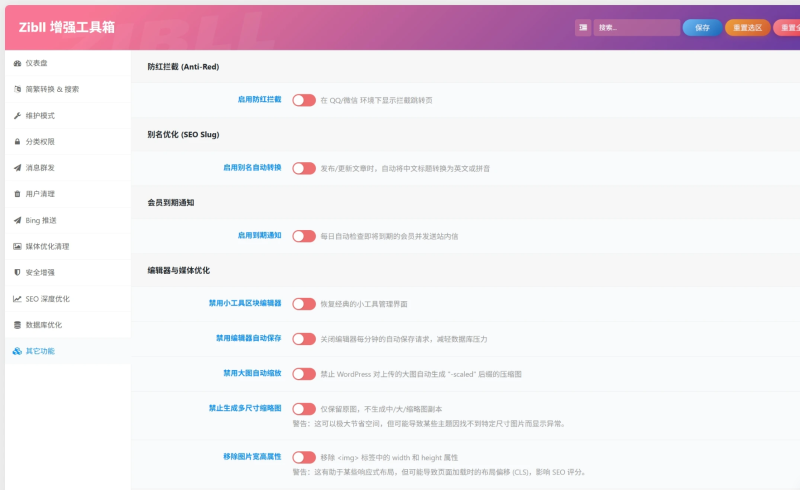Image resolution: width=800 pixels, height=490 pixels.
Task: Click the text 自动将中文标题转换为英文或拼音
Action: point(436,168)
